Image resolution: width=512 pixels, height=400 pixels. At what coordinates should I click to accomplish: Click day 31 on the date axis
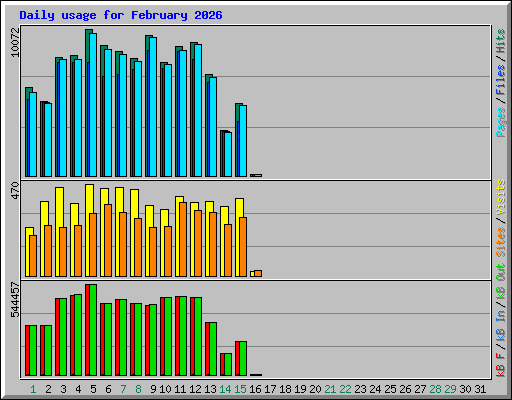tap(480, 389)
